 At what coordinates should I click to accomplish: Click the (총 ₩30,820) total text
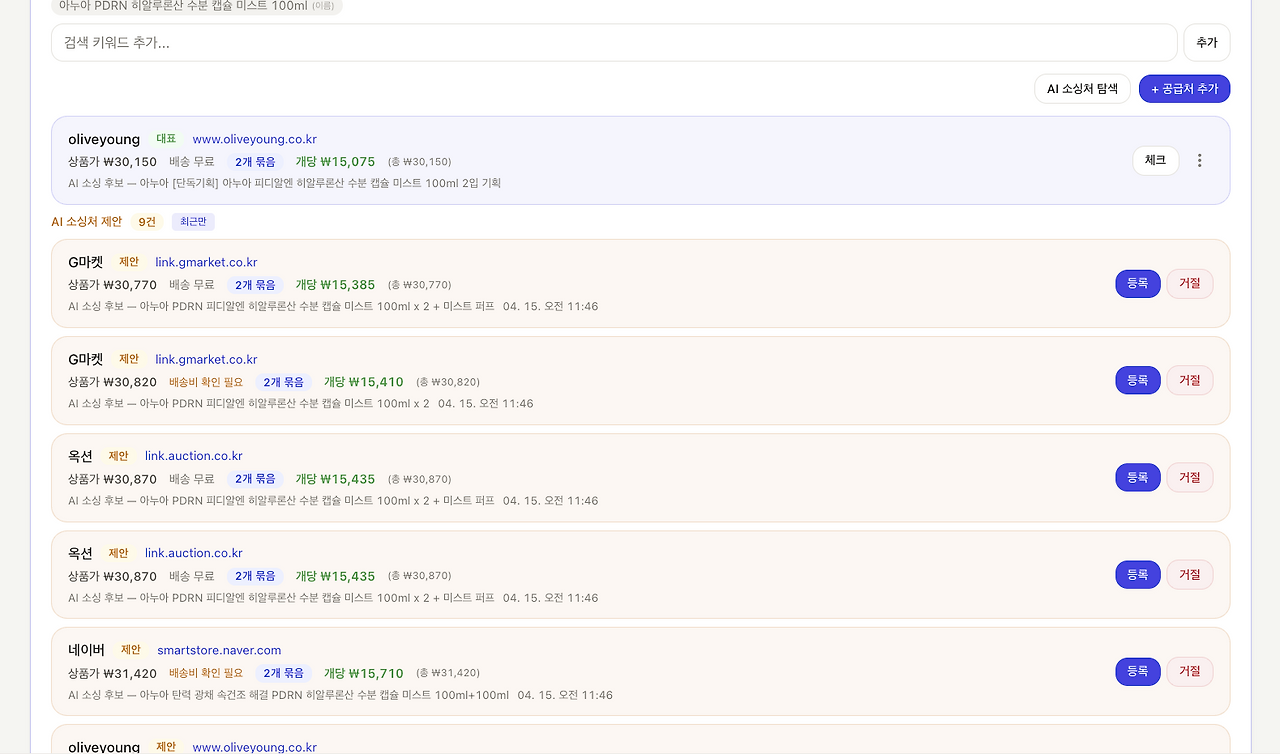447,382
